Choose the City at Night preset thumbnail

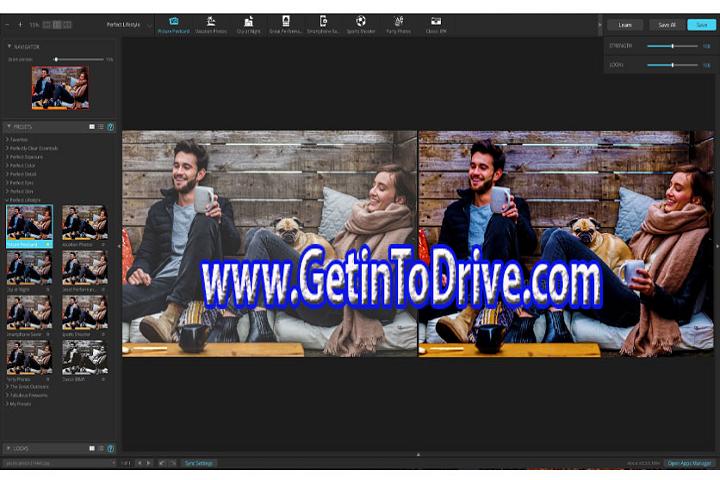click(29, 268)
